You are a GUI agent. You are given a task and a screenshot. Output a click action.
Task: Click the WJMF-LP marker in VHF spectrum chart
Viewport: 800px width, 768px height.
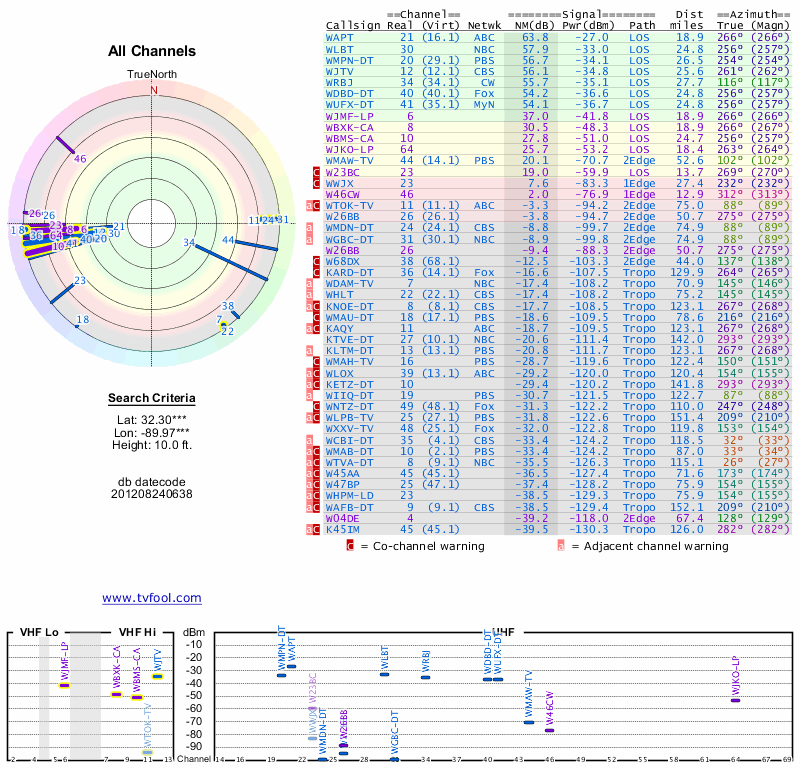64,685
